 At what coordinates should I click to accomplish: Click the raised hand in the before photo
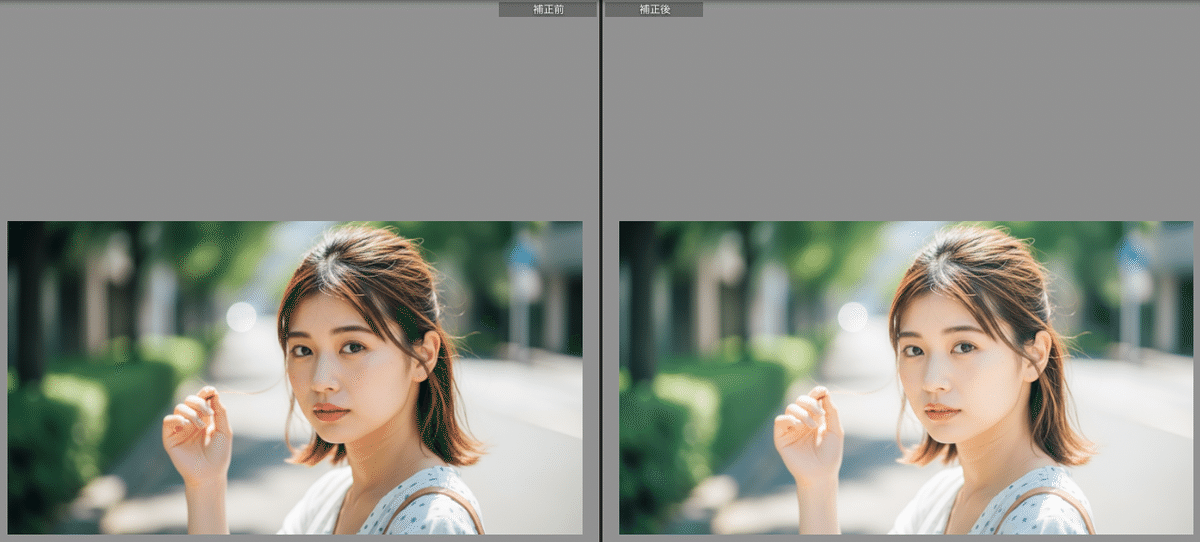[x=196, y=432]
